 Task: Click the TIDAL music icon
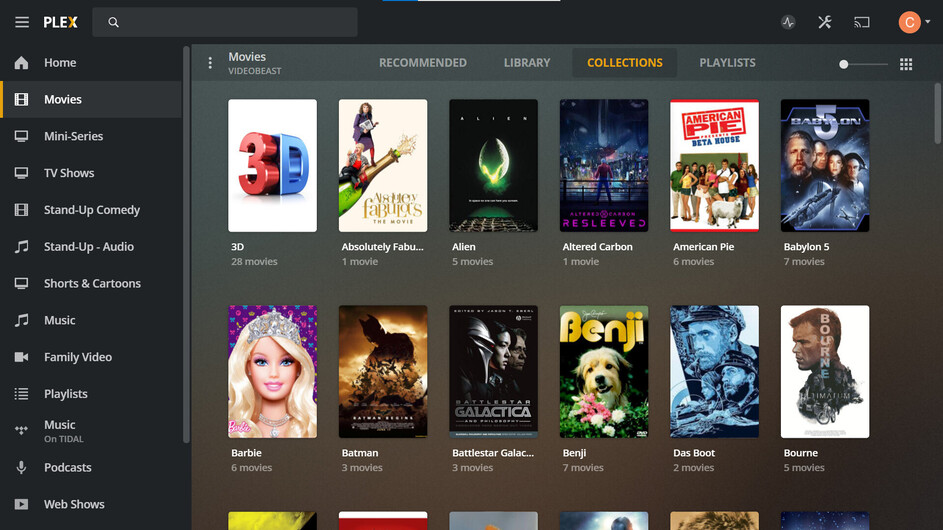21,431
